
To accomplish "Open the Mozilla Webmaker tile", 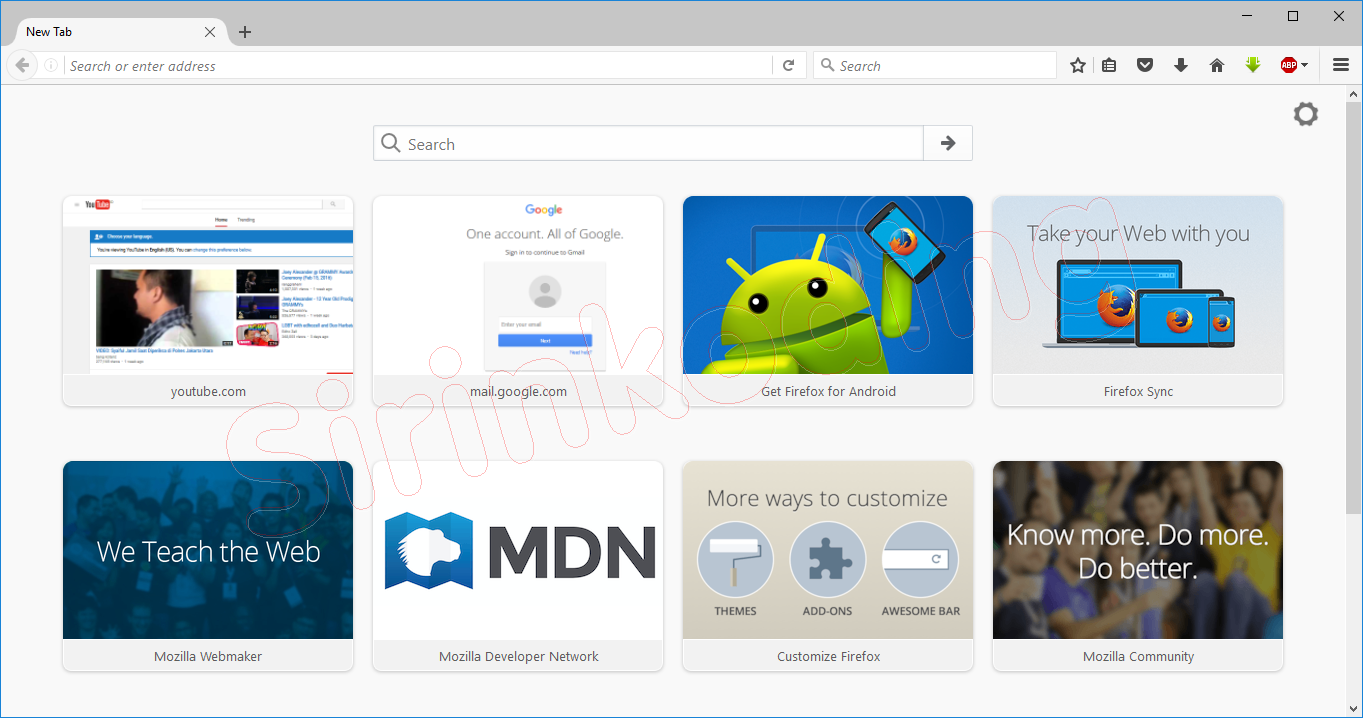I will coord(208,566).
